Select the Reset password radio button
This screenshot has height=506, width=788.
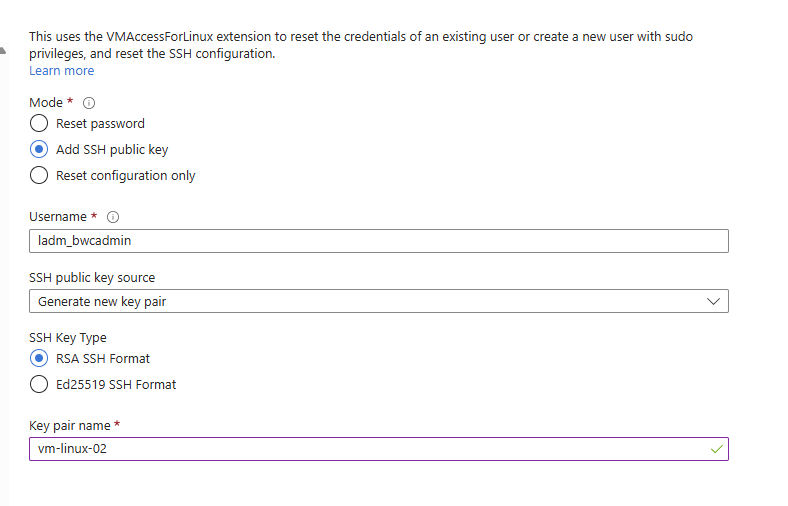[x=39, y=123]
